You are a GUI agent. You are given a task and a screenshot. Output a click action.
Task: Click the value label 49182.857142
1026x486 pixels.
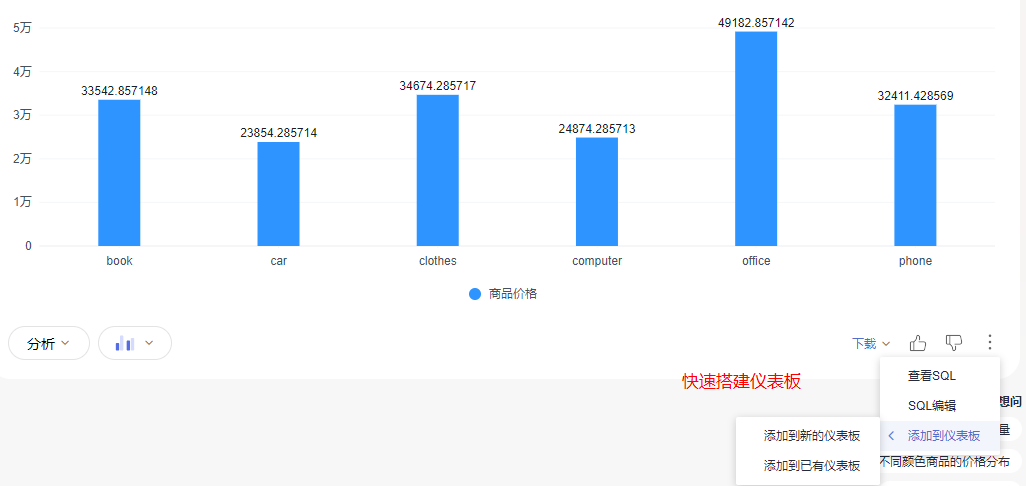coord(756,23)
